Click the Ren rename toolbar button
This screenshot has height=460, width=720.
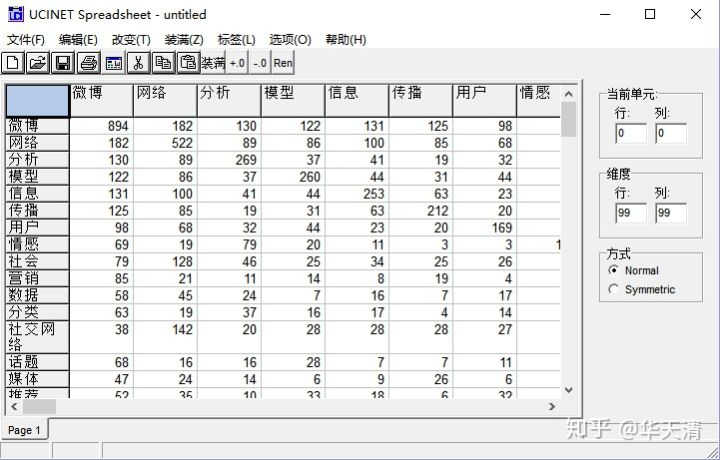[x=283, y=63]
